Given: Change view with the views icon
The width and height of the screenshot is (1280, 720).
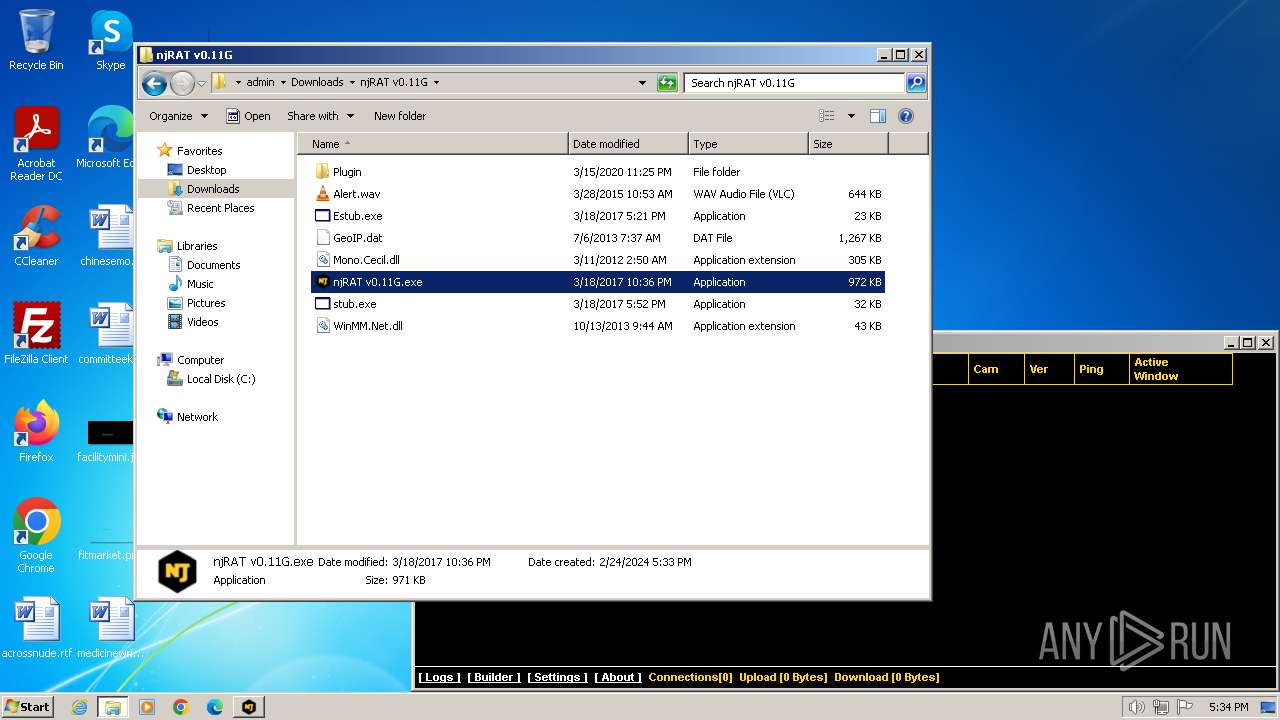Looking at the screenshot, I should click(x=827, y=116).
